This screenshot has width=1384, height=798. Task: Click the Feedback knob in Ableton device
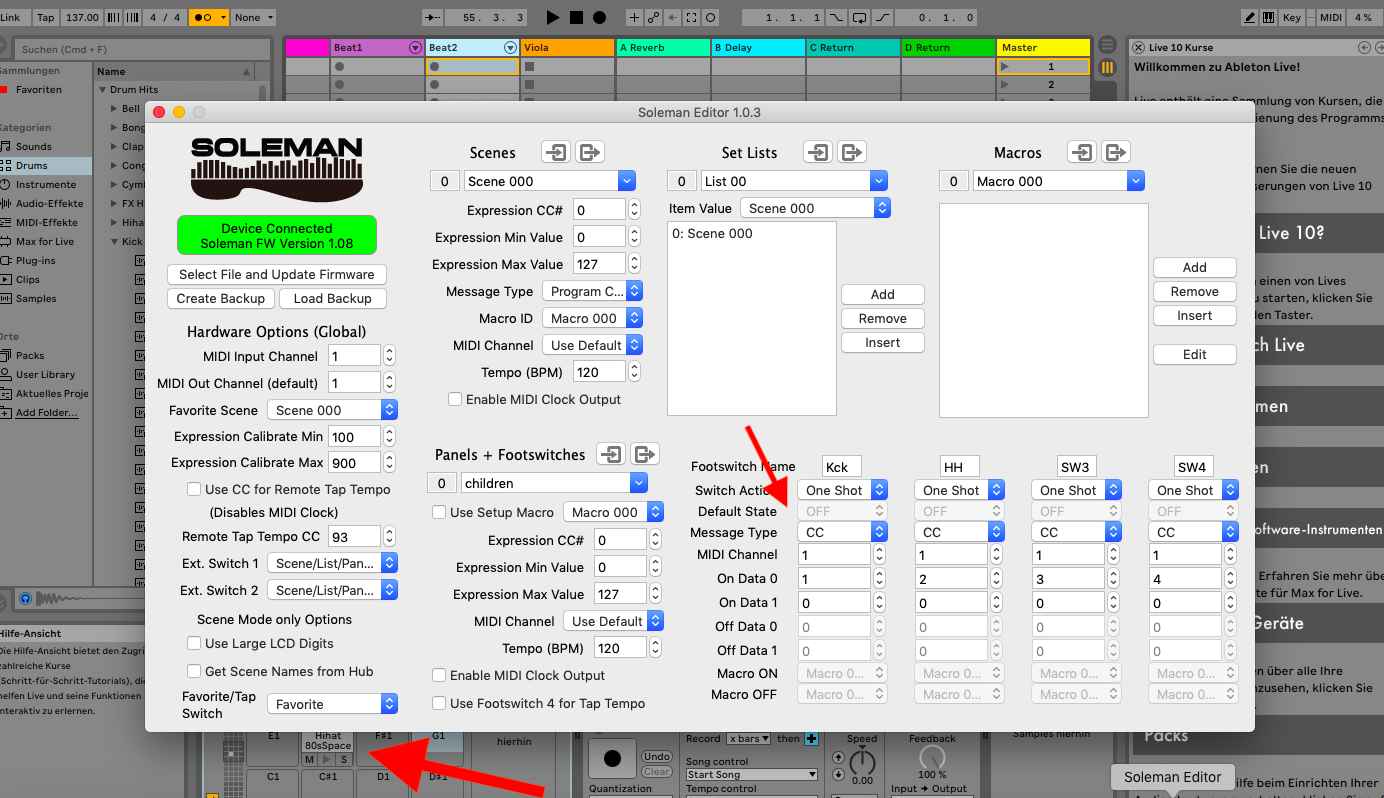click(x=931, y=756)
